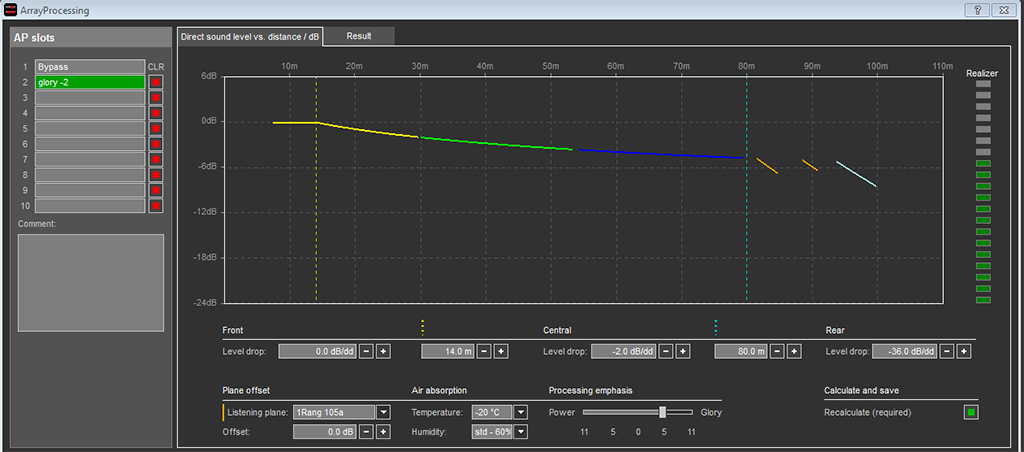1024x452 pixels.
Task: Increase the Rear level drop value
Action: (x=965, y=351)
